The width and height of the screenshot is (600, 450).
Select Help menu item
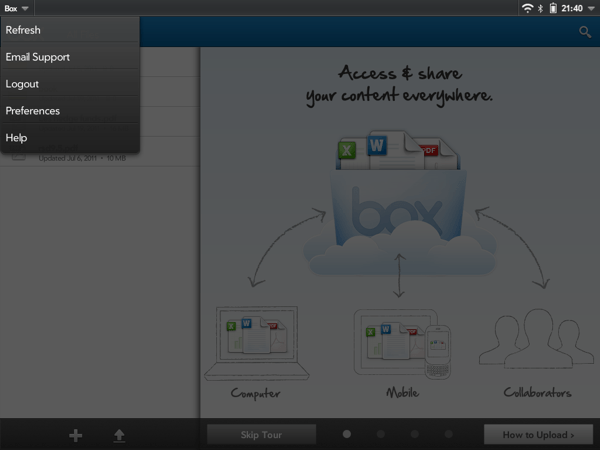pyautogui.click(x=70, y=137)
